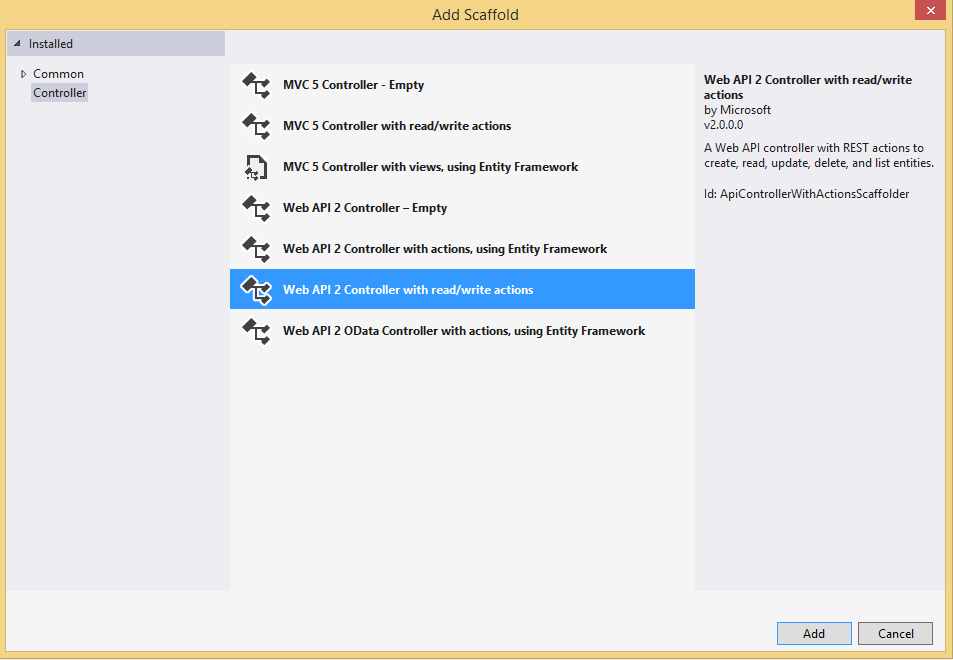Click the REST actions description paragraph

(819, 156)
